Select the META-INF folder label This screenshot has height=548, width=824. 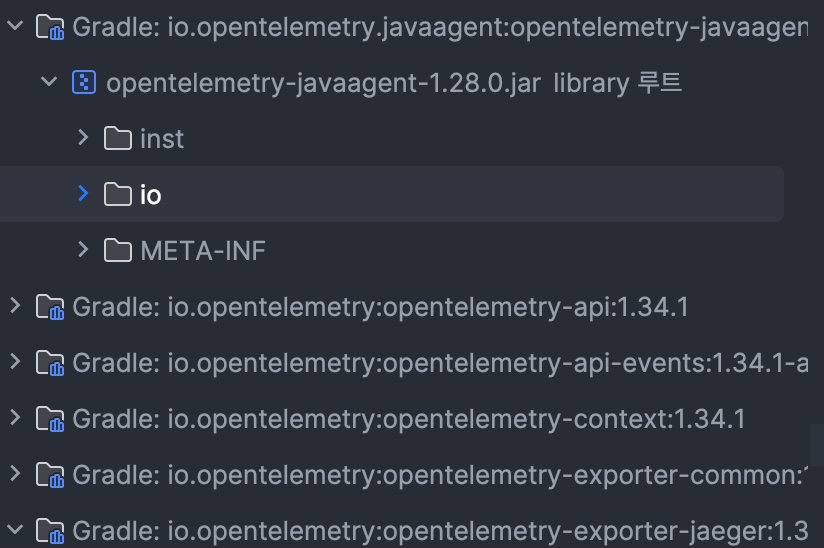(203, 250)
